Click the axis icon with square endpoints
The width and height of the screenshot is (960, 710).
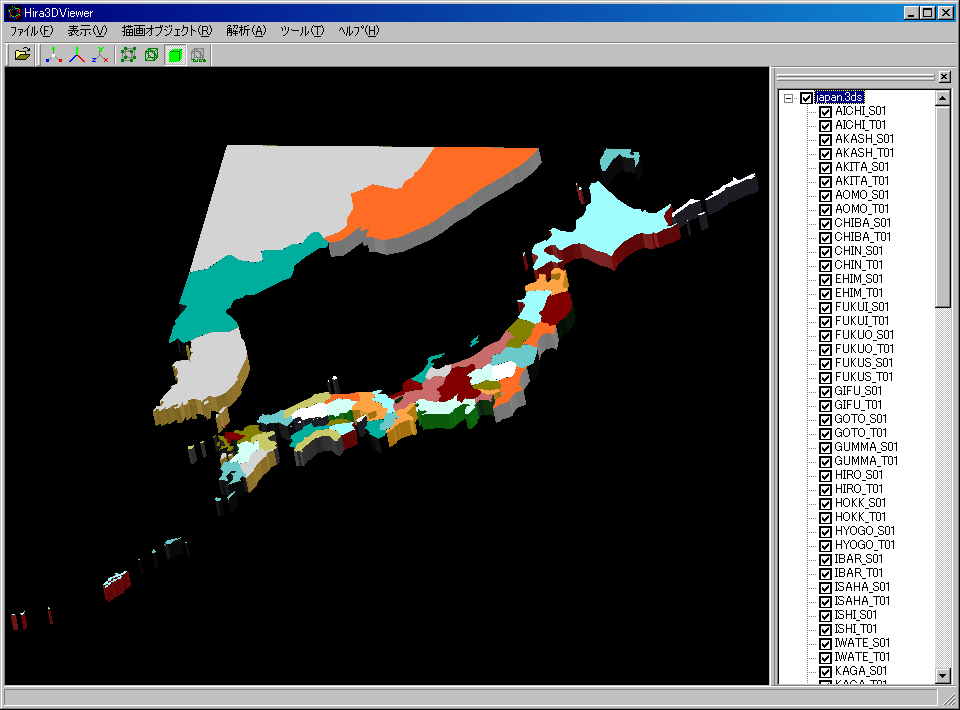tap(54, 55)
